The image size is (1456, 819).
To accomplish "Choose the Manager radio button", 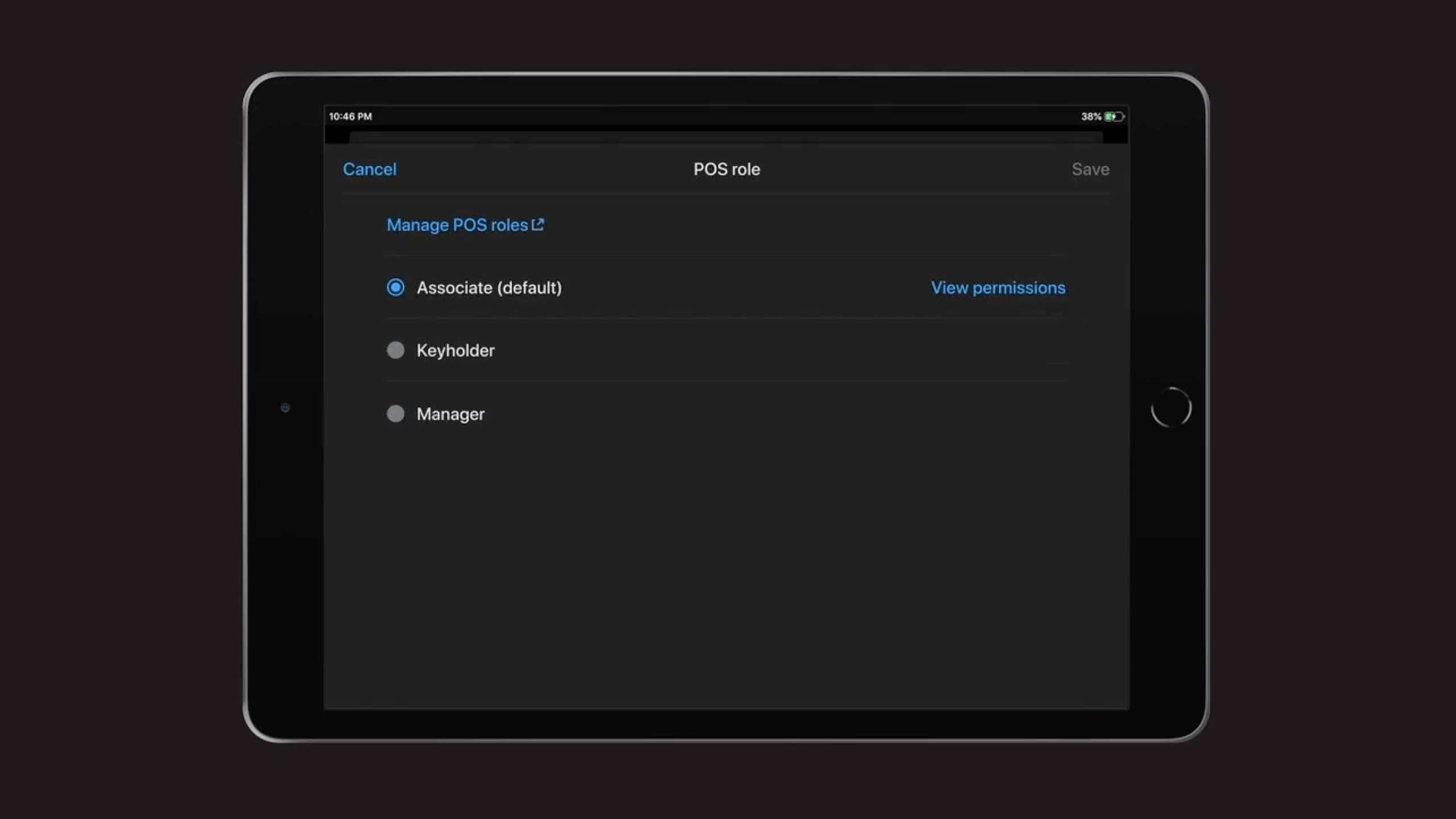I will (x=395, y=413).
